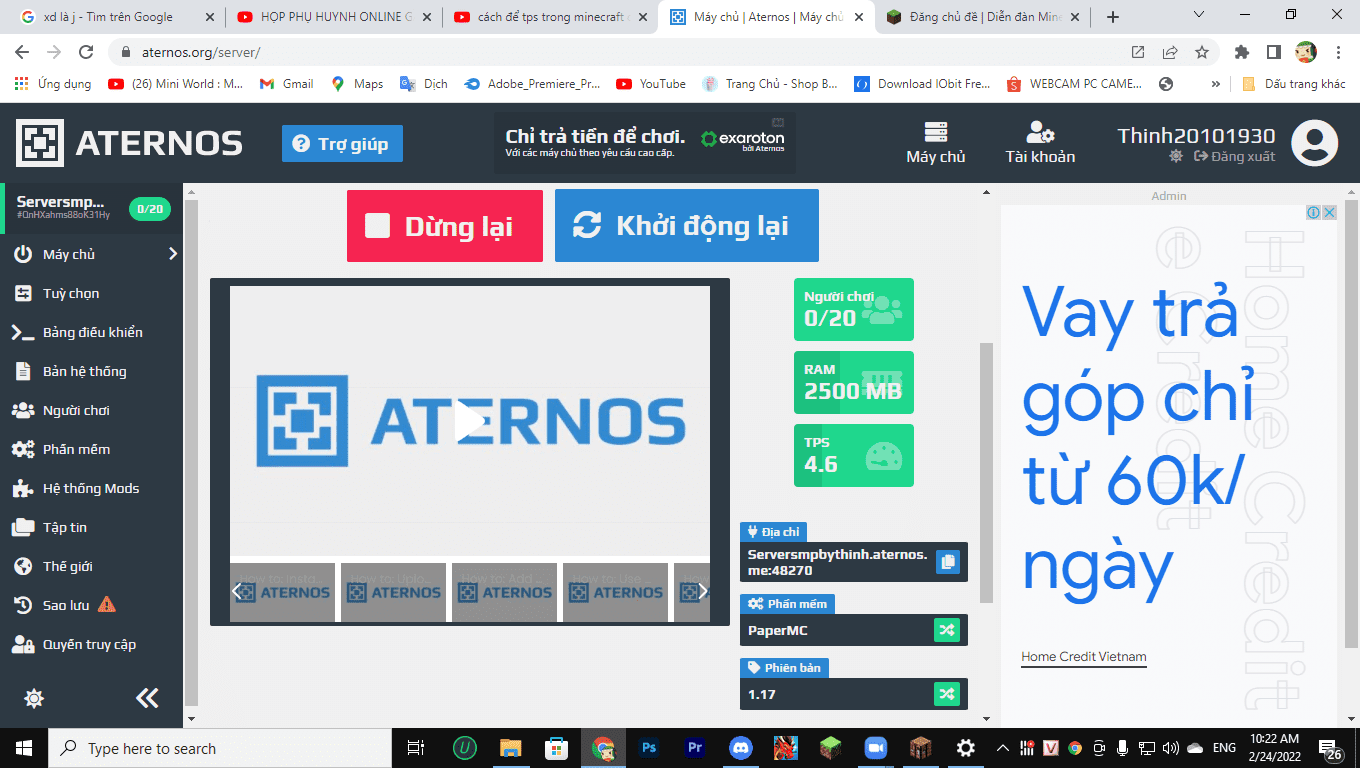Open Photoshop from the taskbar
The height and width of the screenshot is (768, 1360).
649,747
